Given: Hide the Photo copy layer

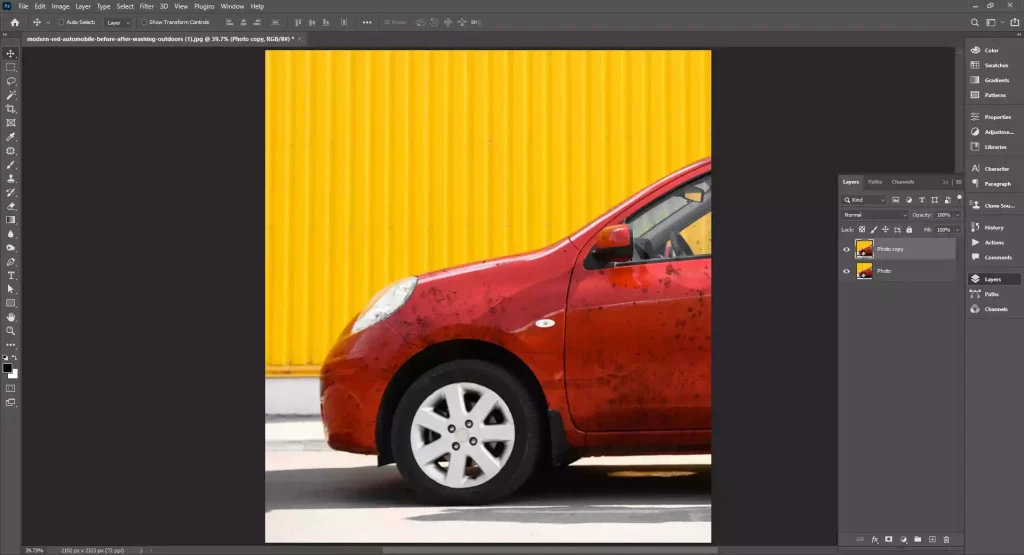Looking at the screenshot, I should click(846, 249).
